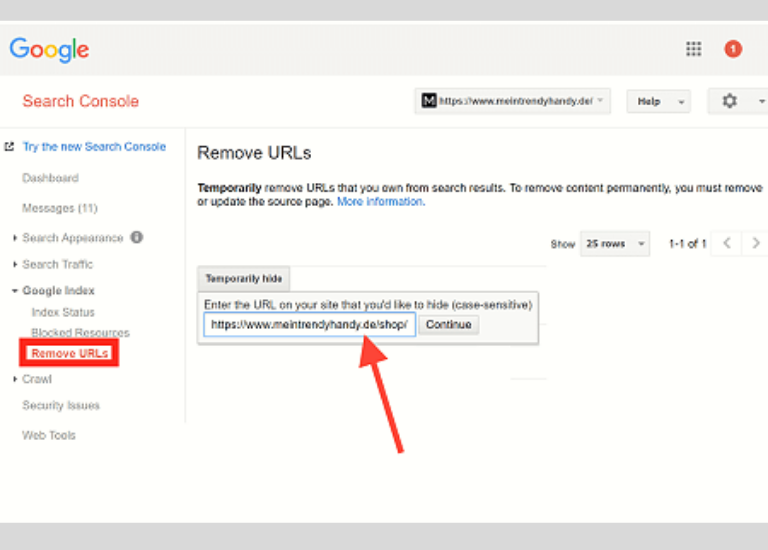Open the settings gear menu
The height and width of the screenshot is (550, 768).
point(729,101)
